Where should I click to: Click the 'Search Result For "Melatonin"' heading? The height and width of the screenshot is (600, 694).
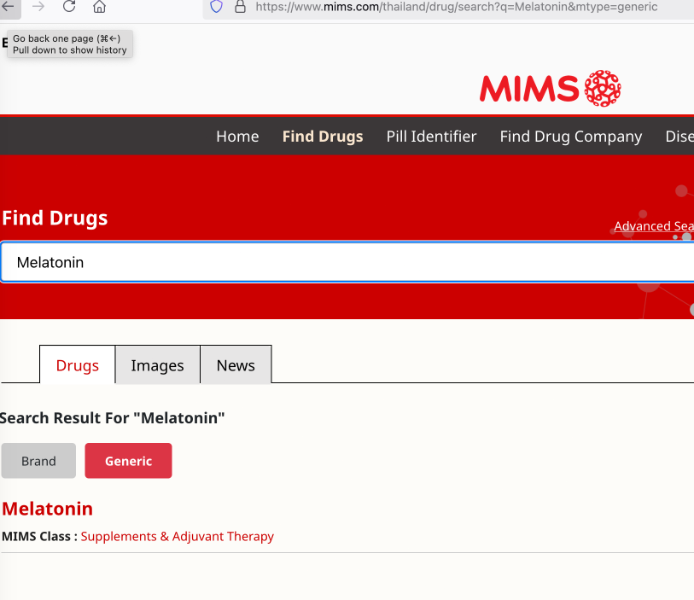112,418
